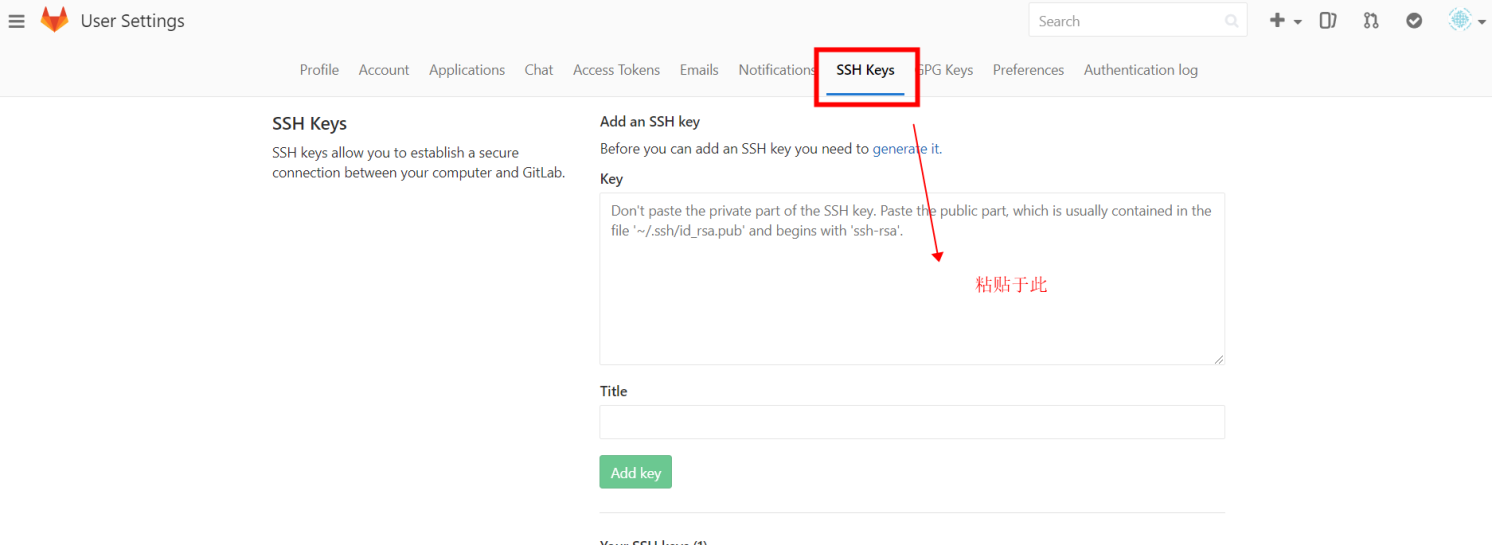
Task: Open the Access Tokens tab
Action: pos(616,70)
